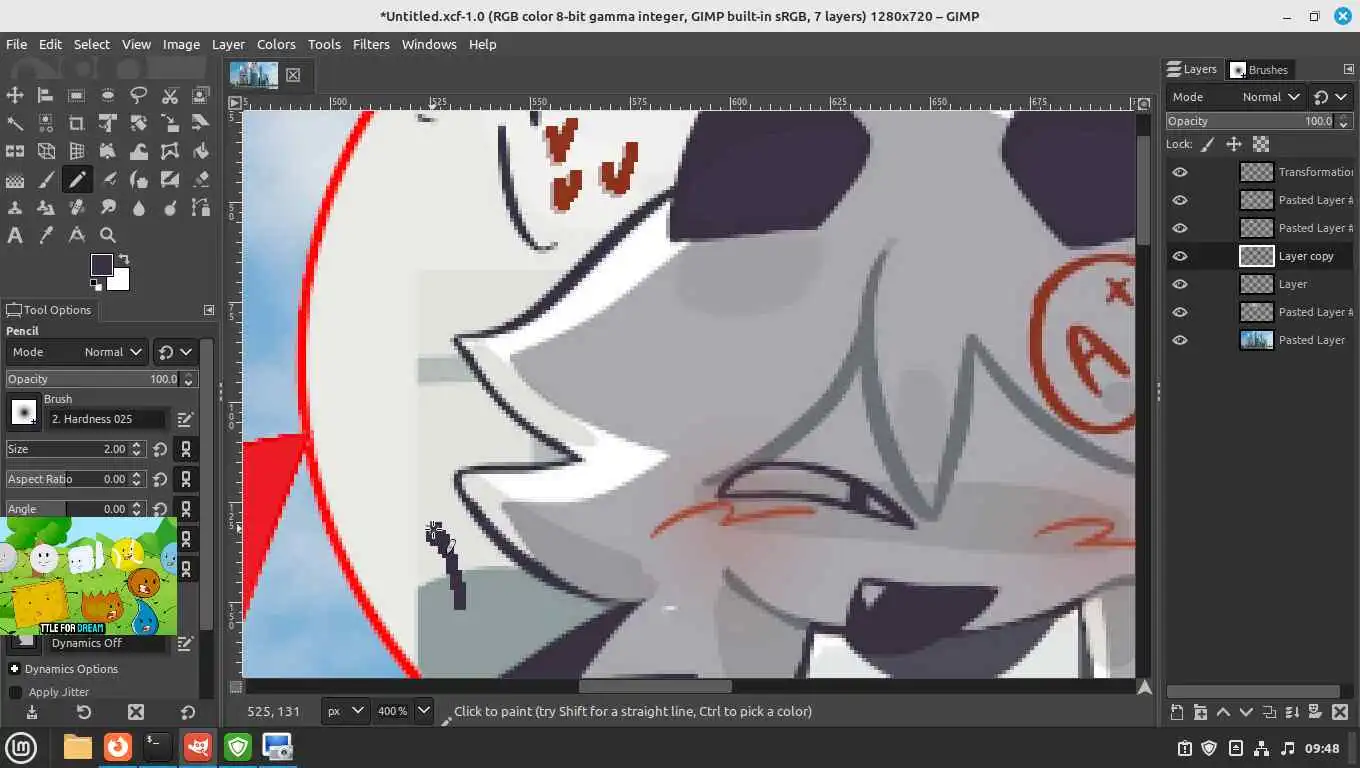Screen dimensions: 1360x768
Task: Enable the Apply Jitter checkbox
Action: tap(15, 692)
